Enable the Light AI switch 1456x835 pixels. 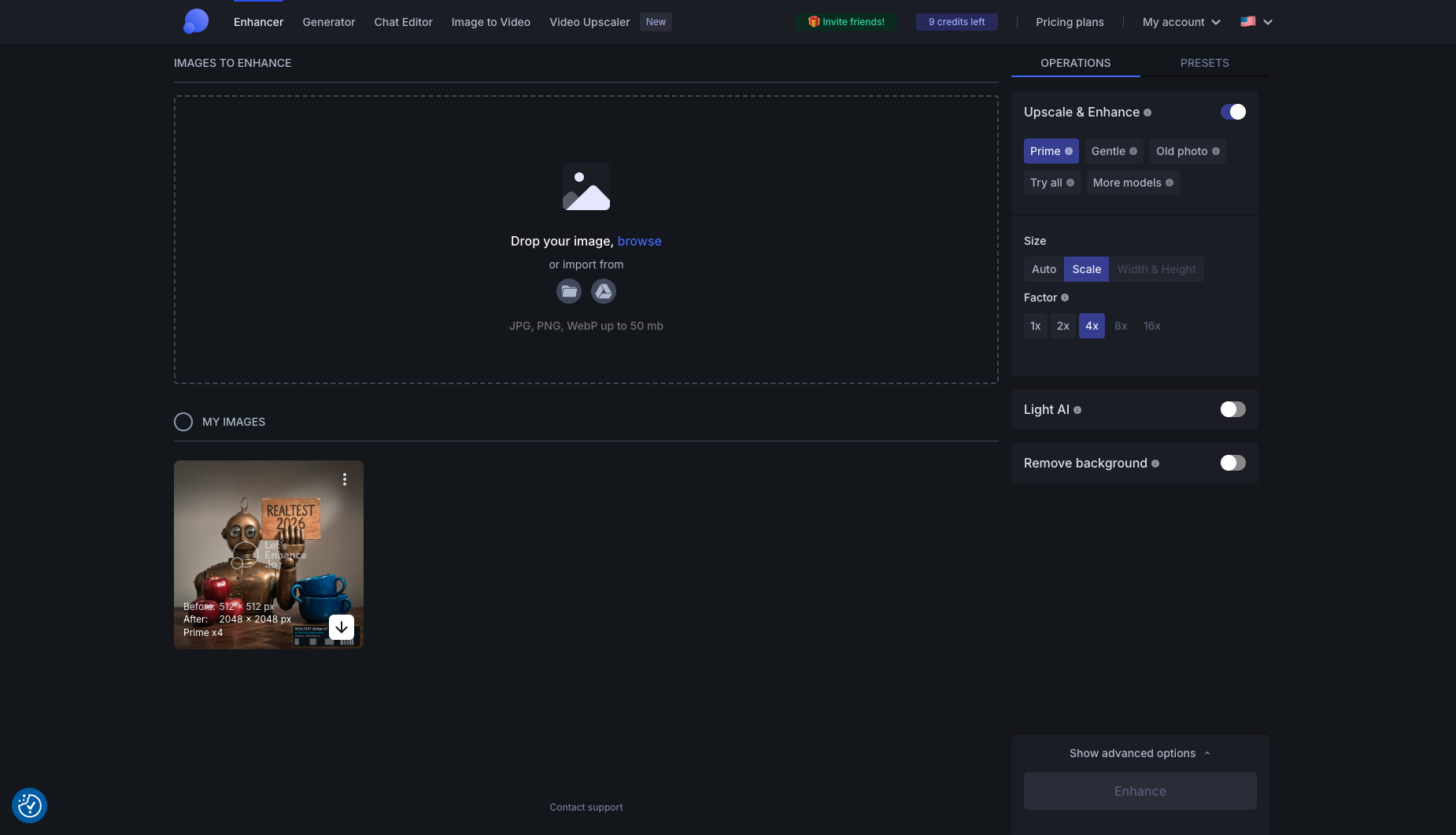(x=1233, y=409)
